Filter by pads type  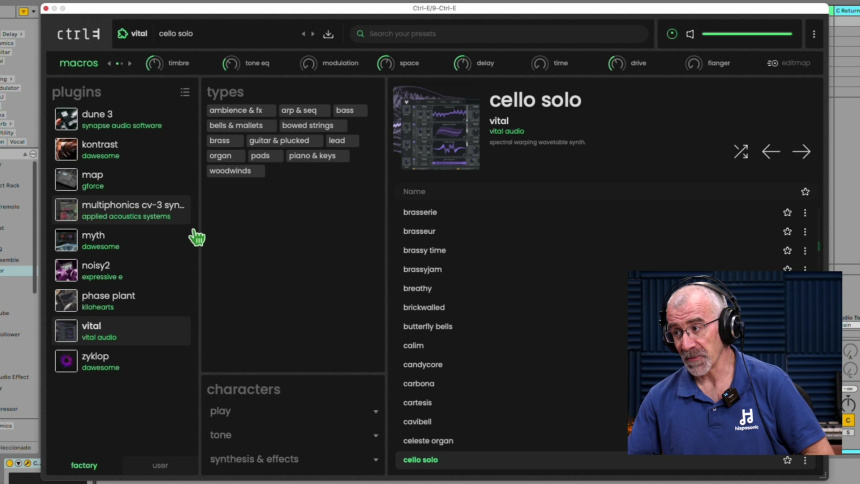(265, 156)
